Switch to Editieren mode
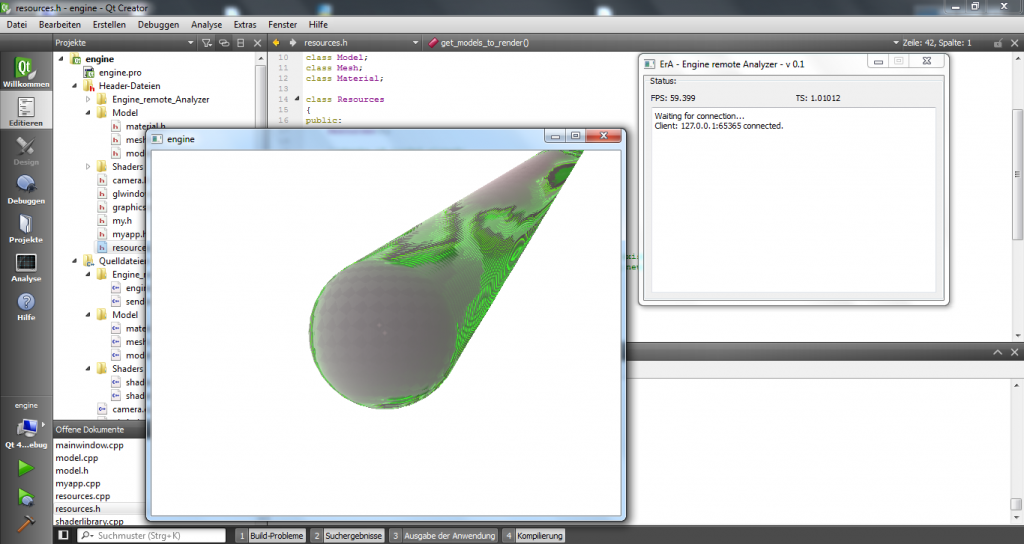1024x544 pixels. 25,110
